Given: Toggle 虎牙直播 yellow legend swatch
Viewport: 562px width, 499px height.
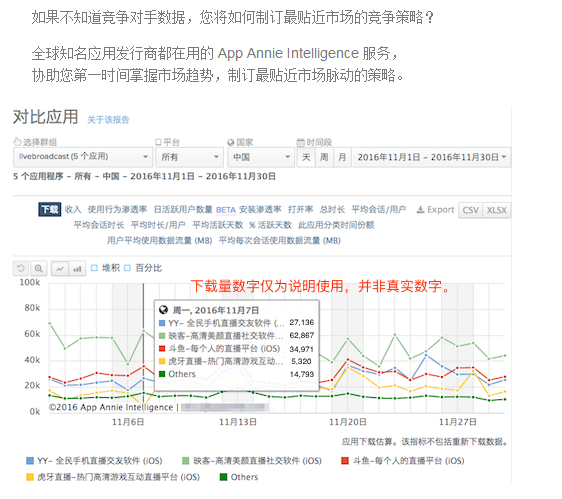Looking at the screenshot, I should [30, 477].
